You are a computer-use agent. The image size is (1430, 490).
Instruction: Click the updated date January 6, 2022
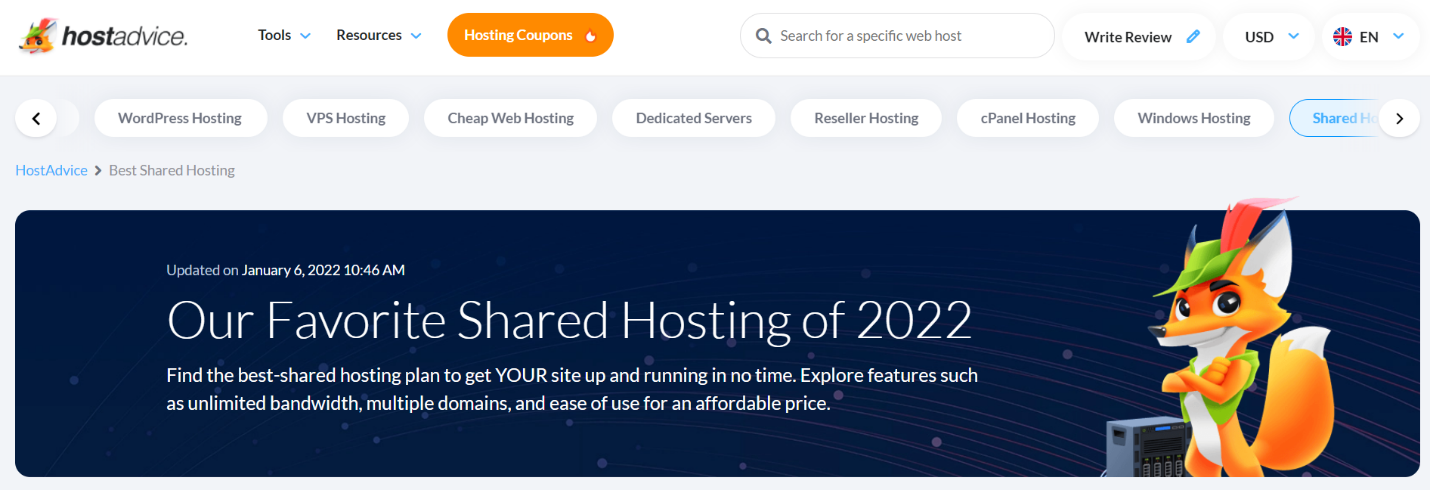323,269
